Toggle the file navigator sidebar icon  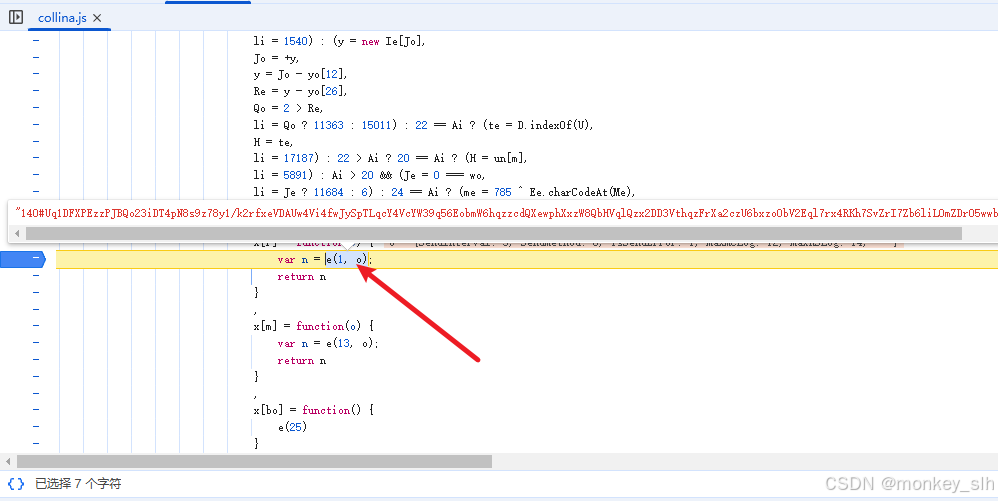(x=16, y=17)
